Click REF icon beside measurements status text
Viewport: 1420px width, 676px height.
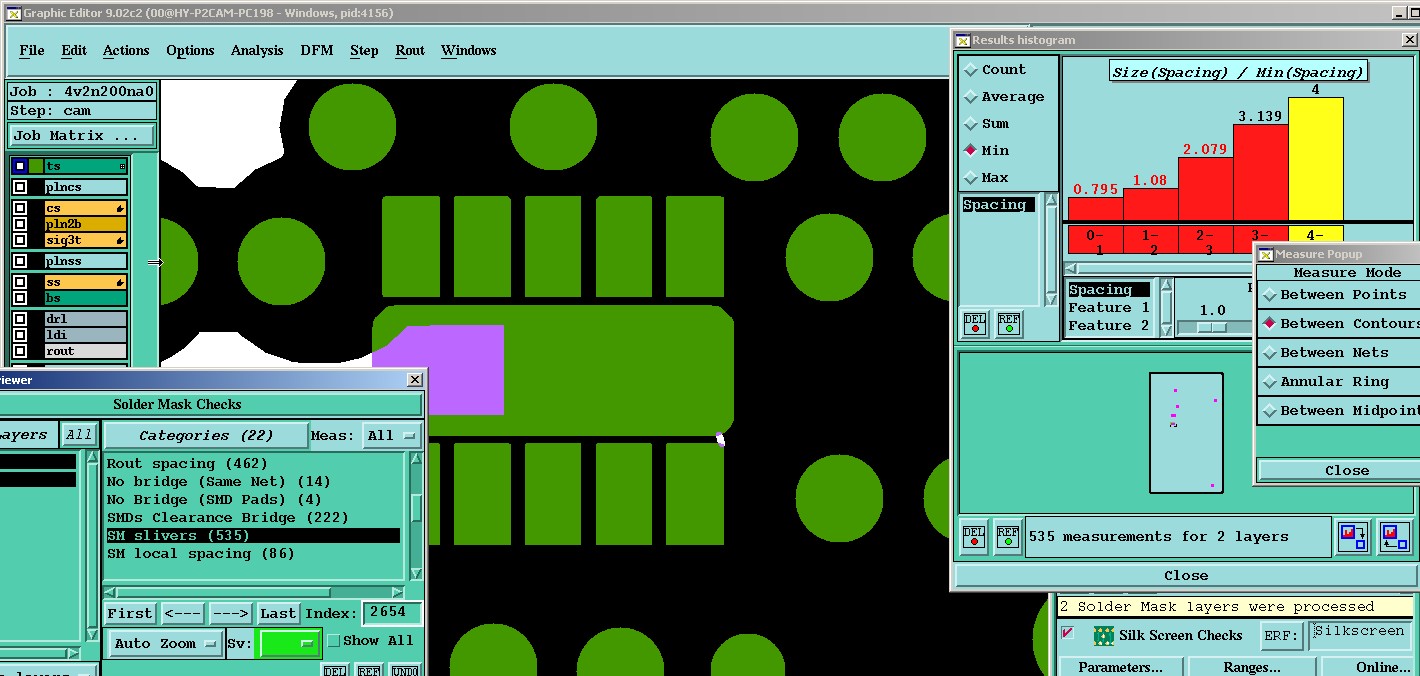pyautogui.click(x=1007, y=536)
